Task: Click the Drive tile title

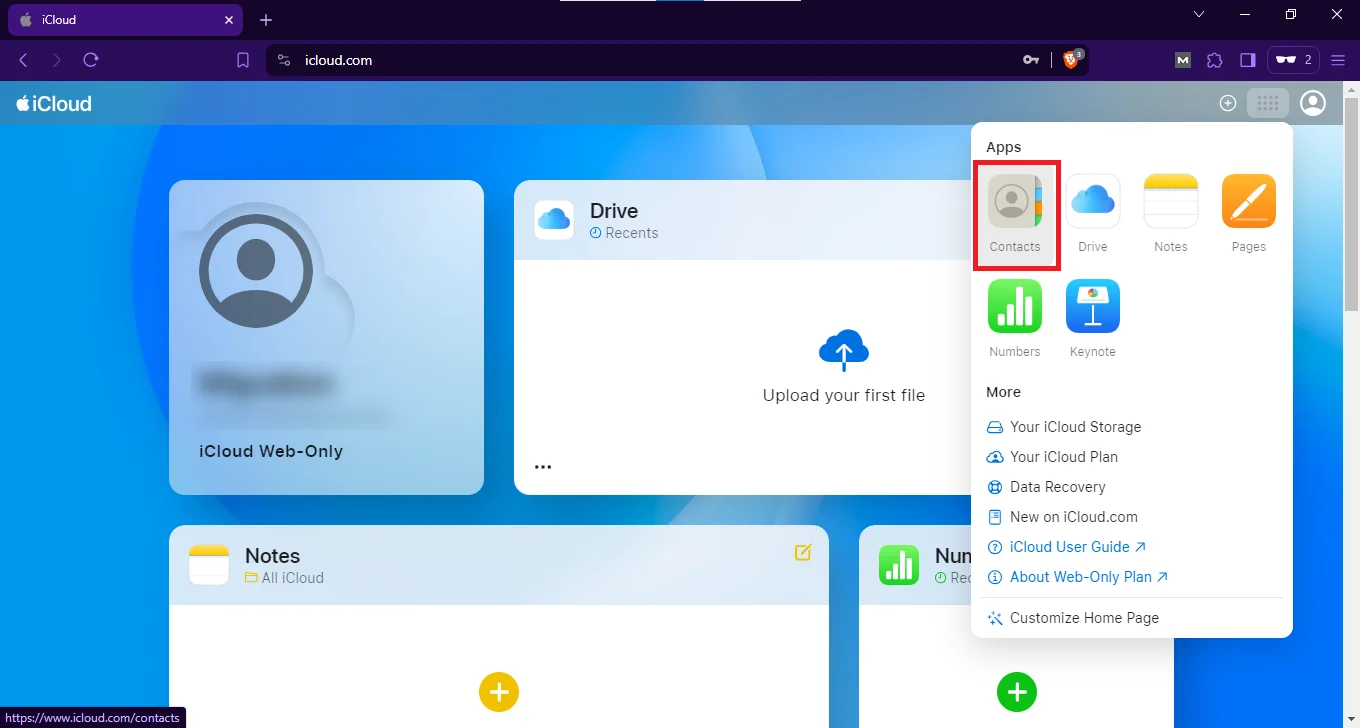Action: [x=614, y=211]
